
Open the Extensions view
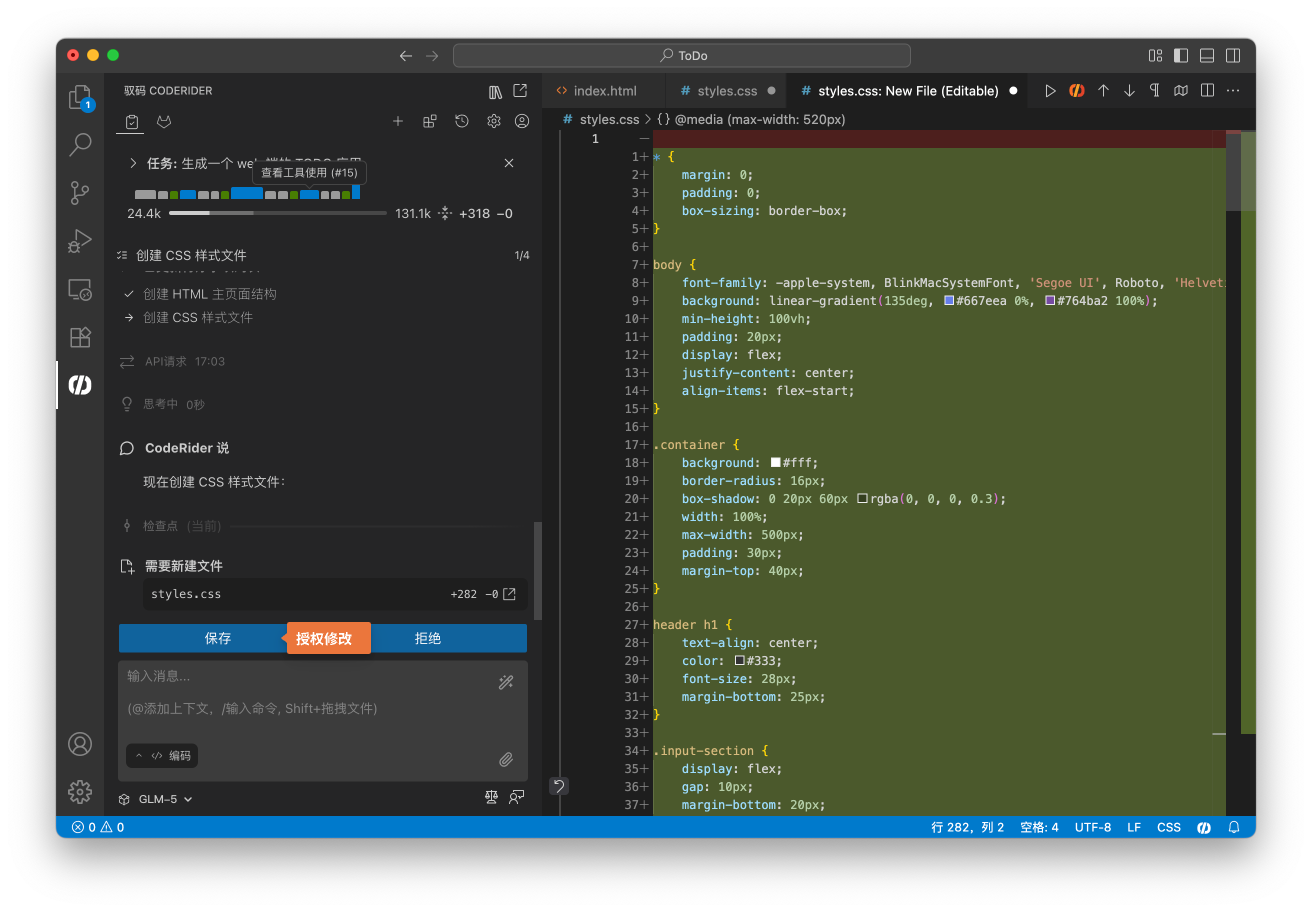pos(80,338)
